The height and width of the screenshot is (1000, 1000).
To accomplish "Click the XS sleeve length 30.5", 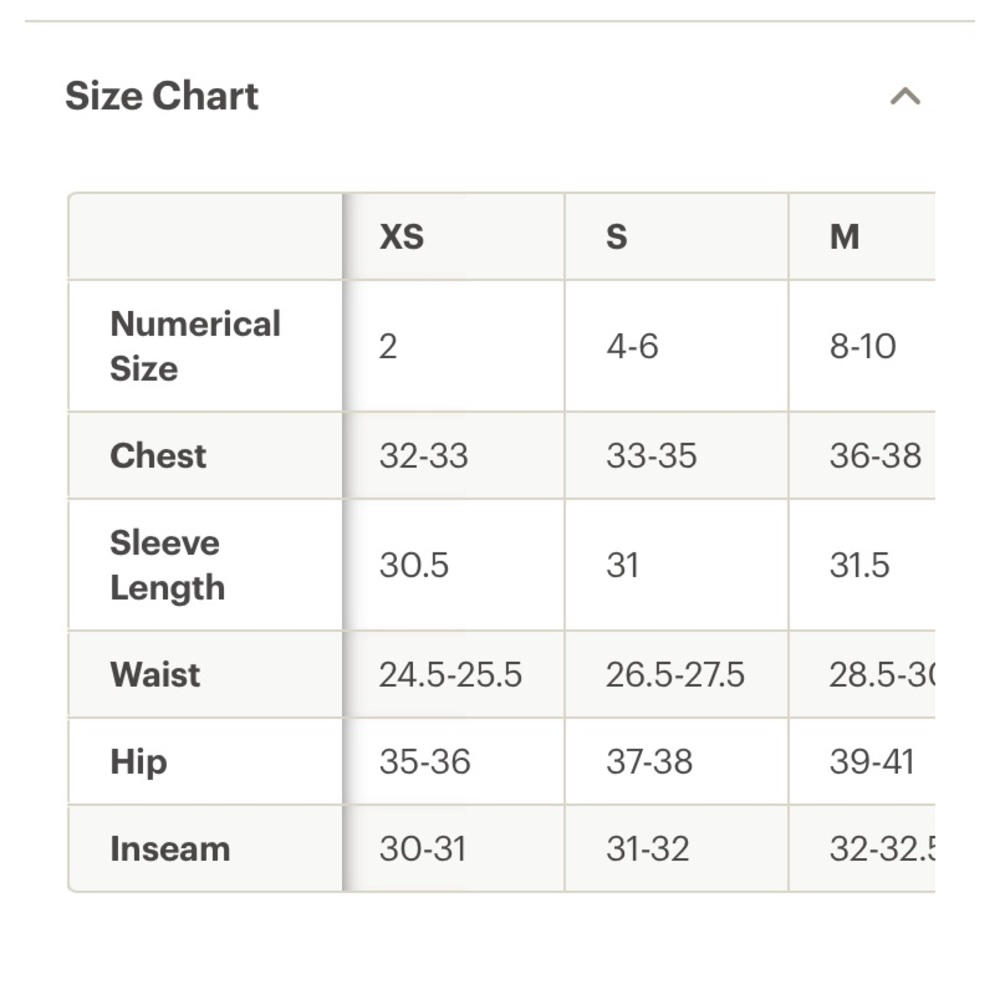I will pos(414,565).
